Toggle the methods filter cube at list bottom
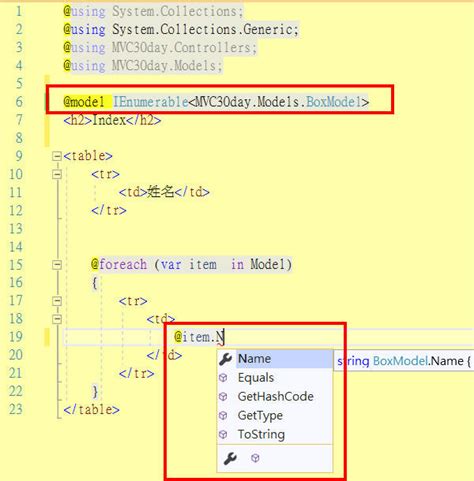The image size is (474, 481). [x=255, y=458]
